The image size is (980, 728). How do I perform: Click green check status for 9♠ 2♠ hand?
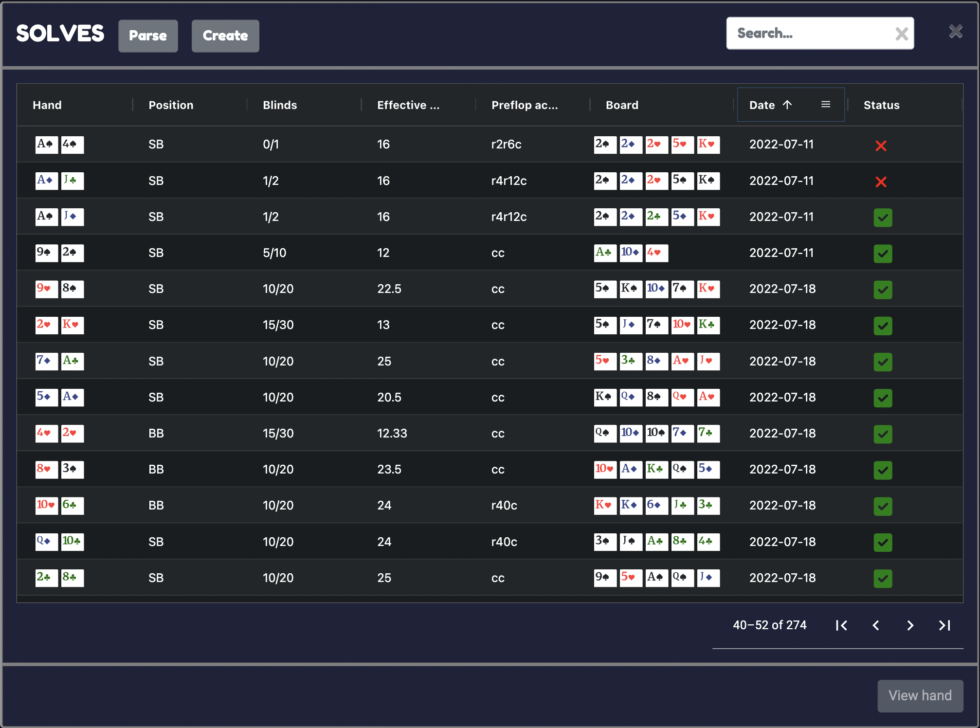882,253
